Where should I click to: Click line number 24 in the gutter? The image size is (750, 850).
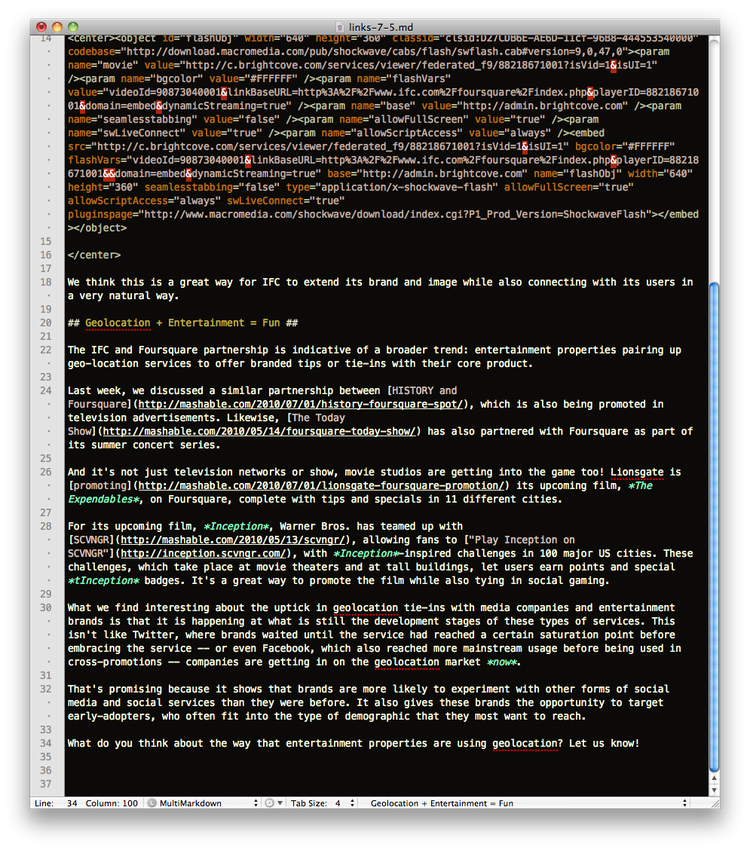pos(46,391)
